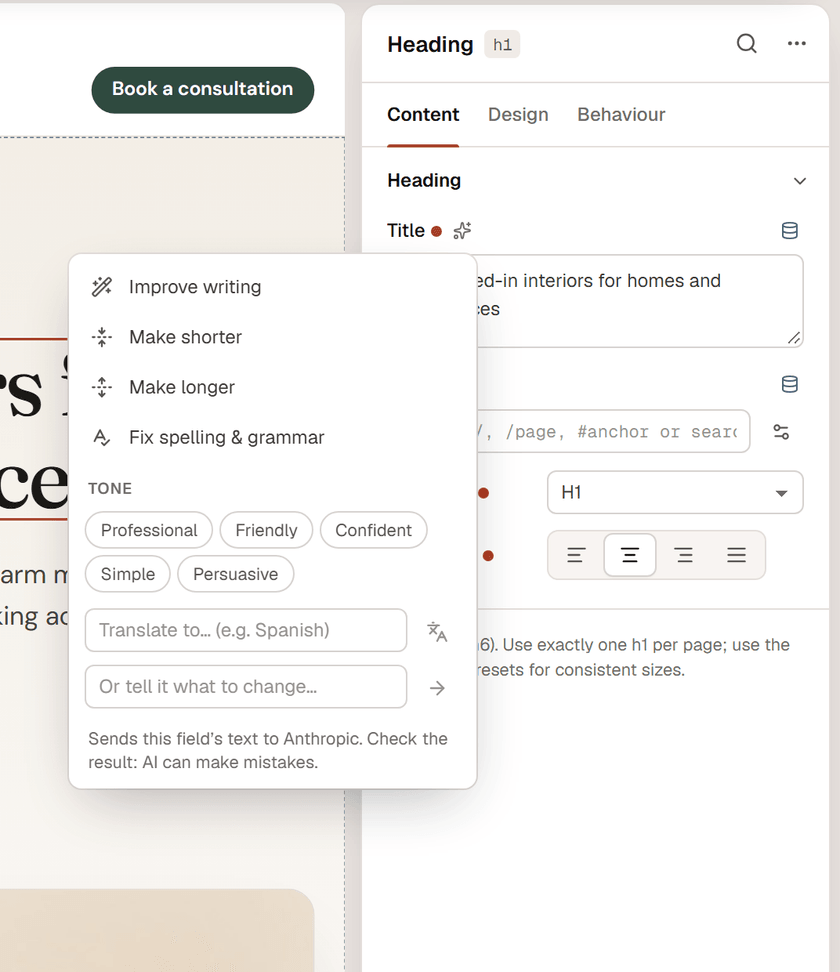Click the search icon in Heading panel
The height and width of the screenshot is (972, 840).
[x=746, y=43]
